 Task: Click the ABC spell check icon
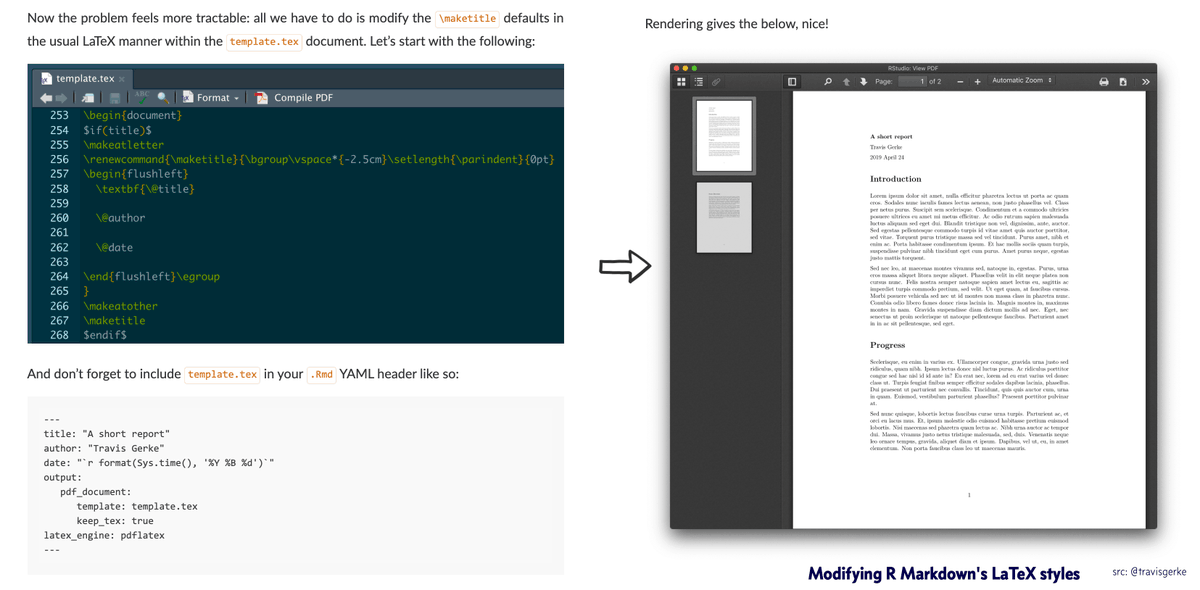click(x=142, y=97)
